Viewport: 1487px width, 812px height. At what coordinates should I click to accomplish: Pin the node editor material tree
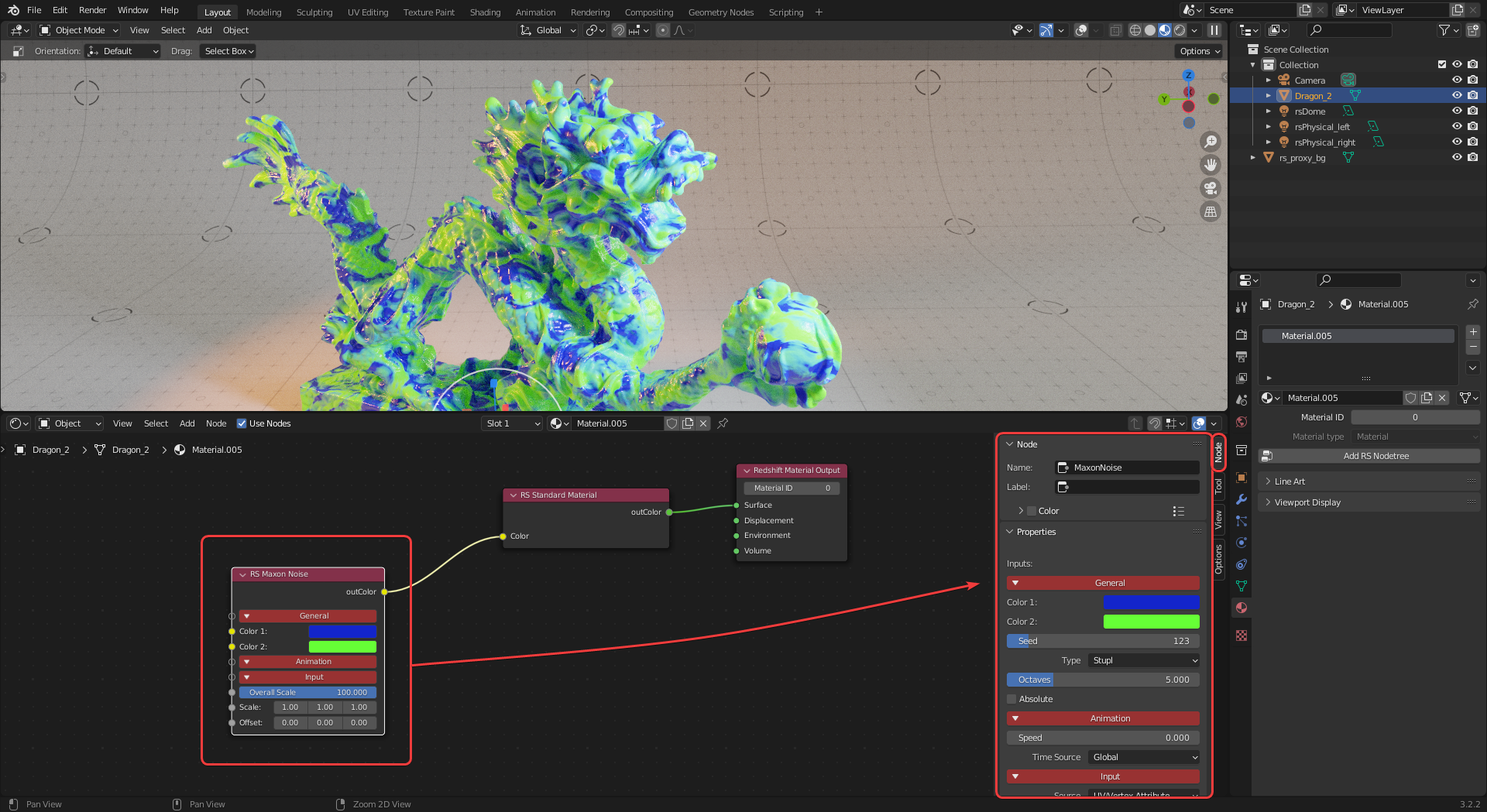coord(723,423)
